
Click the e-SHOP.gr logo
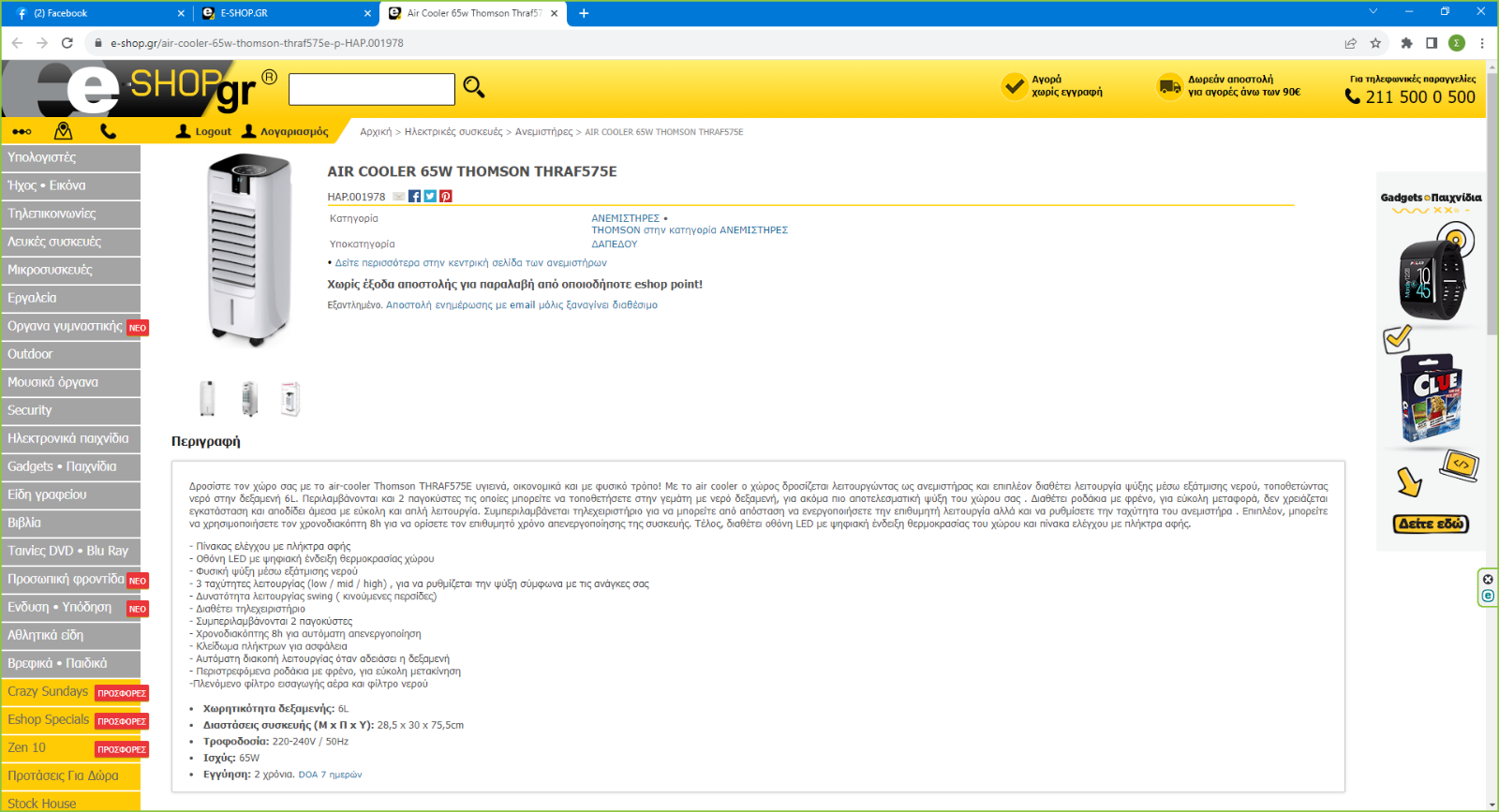(x=141, y=91)
